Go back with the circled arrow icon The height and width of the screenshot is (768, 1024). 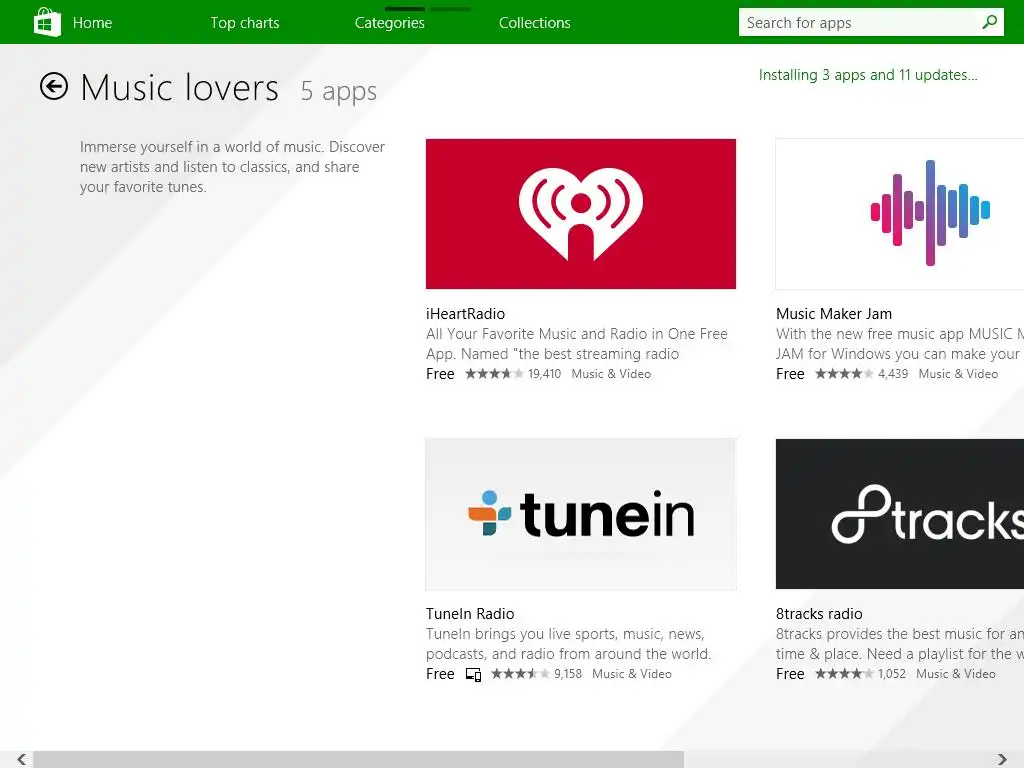pyautogui.click(x=54, y=86)
